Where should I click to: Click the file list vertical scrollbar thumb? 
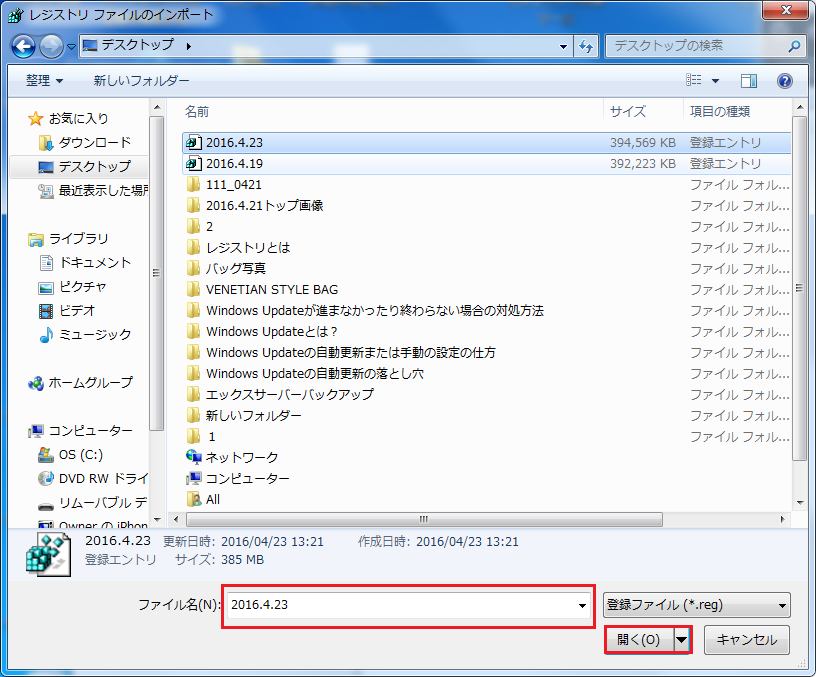(x=799, y=289)
